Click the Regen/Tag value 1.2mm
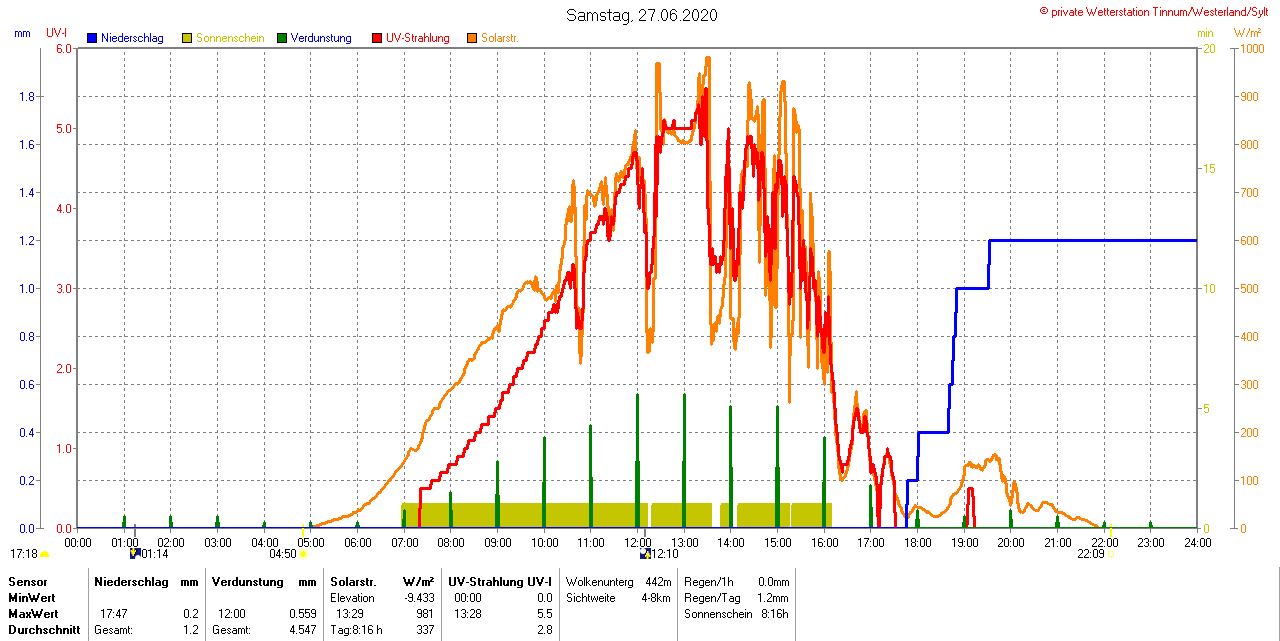This screenshot has width=1280, height=641. [773, 598]
